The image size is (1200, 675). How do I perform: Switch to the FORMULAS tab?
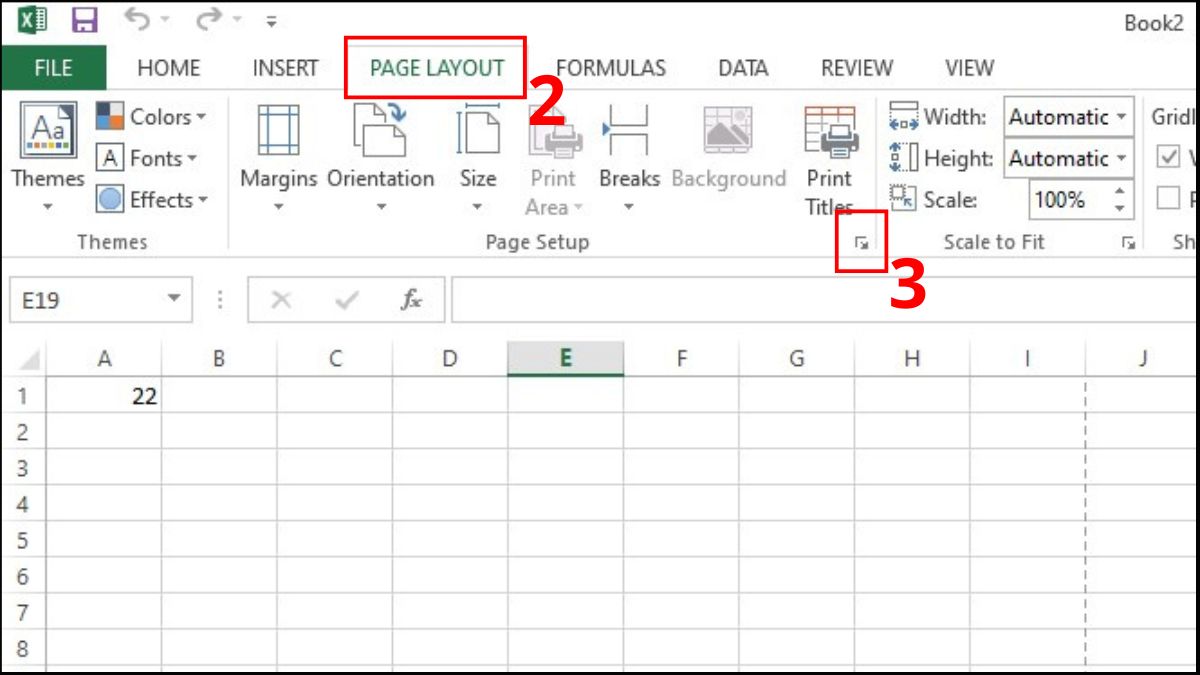pos(610,68)
